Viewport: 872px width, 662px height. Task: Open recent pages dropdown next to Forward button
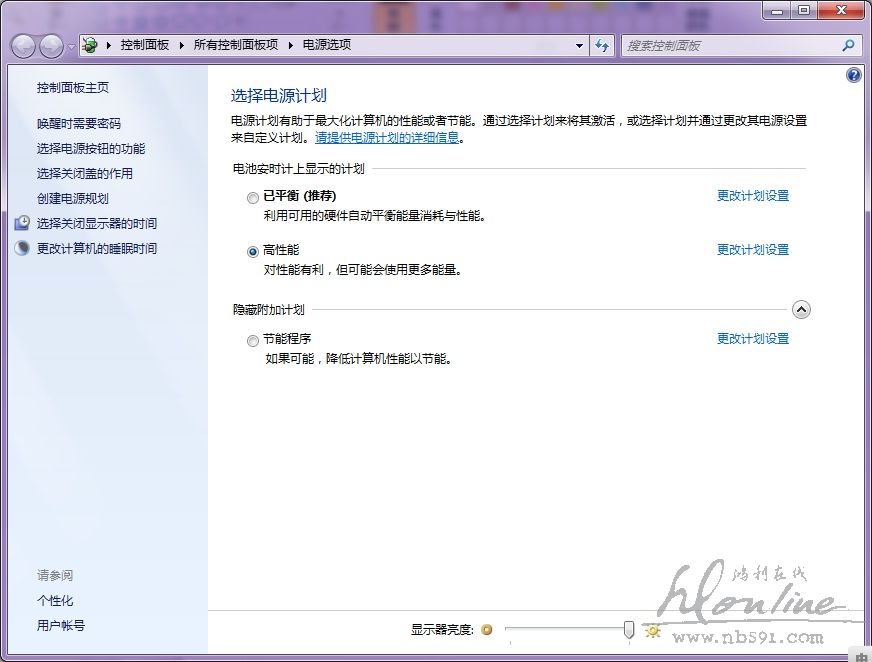(71, 47)
